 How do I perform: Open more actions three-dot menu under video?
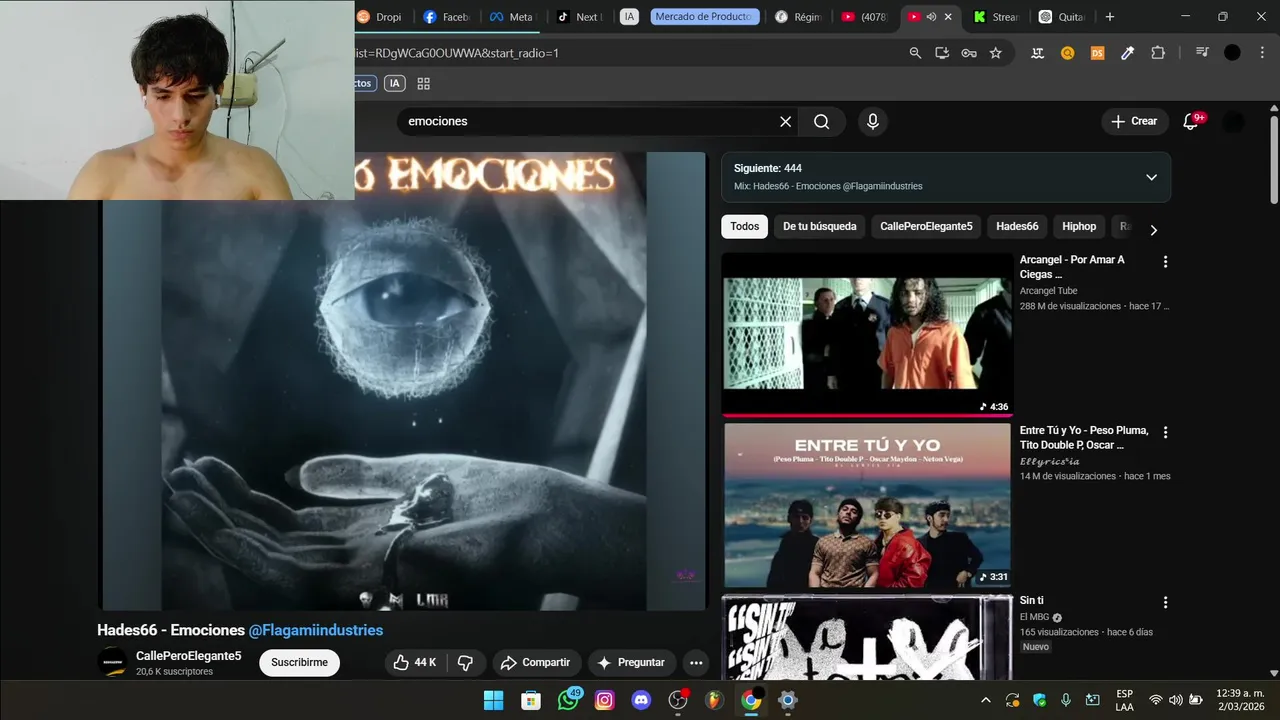(696, 662)
